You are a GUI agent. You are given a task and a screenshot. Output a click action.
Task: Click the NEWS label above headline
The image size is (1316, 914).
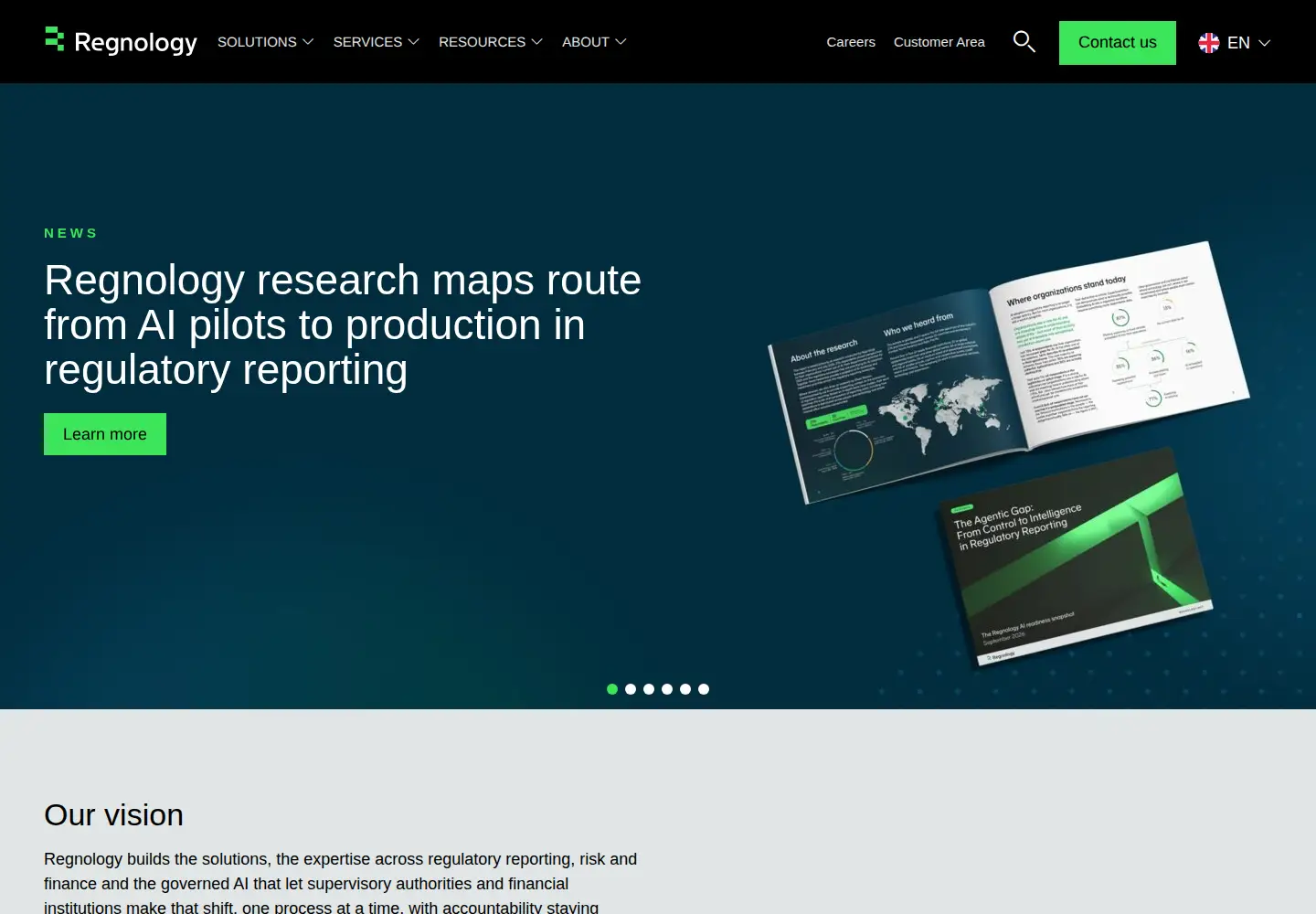(x=70, y=233)
